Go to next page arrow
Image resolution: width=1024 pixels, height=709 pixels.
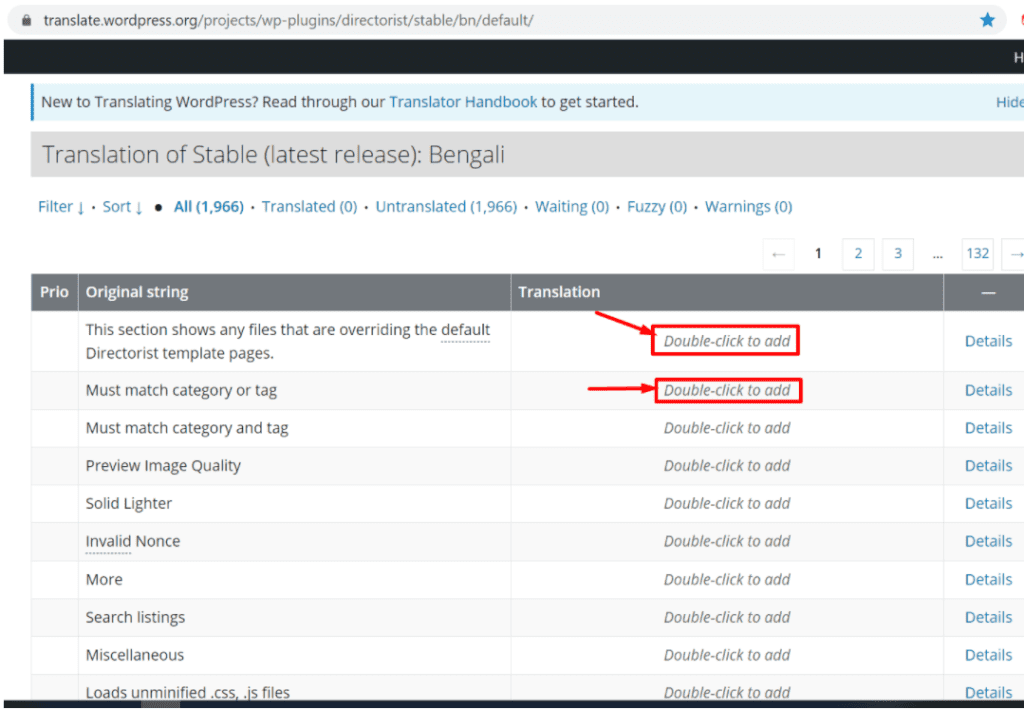pos(1014,254)
